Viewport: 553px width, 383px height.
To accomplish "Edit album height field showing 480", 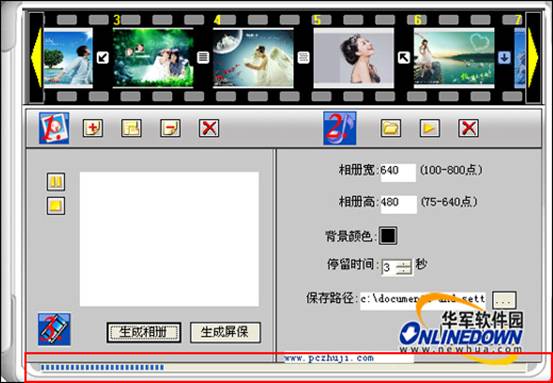I will [x=399, y=204].
